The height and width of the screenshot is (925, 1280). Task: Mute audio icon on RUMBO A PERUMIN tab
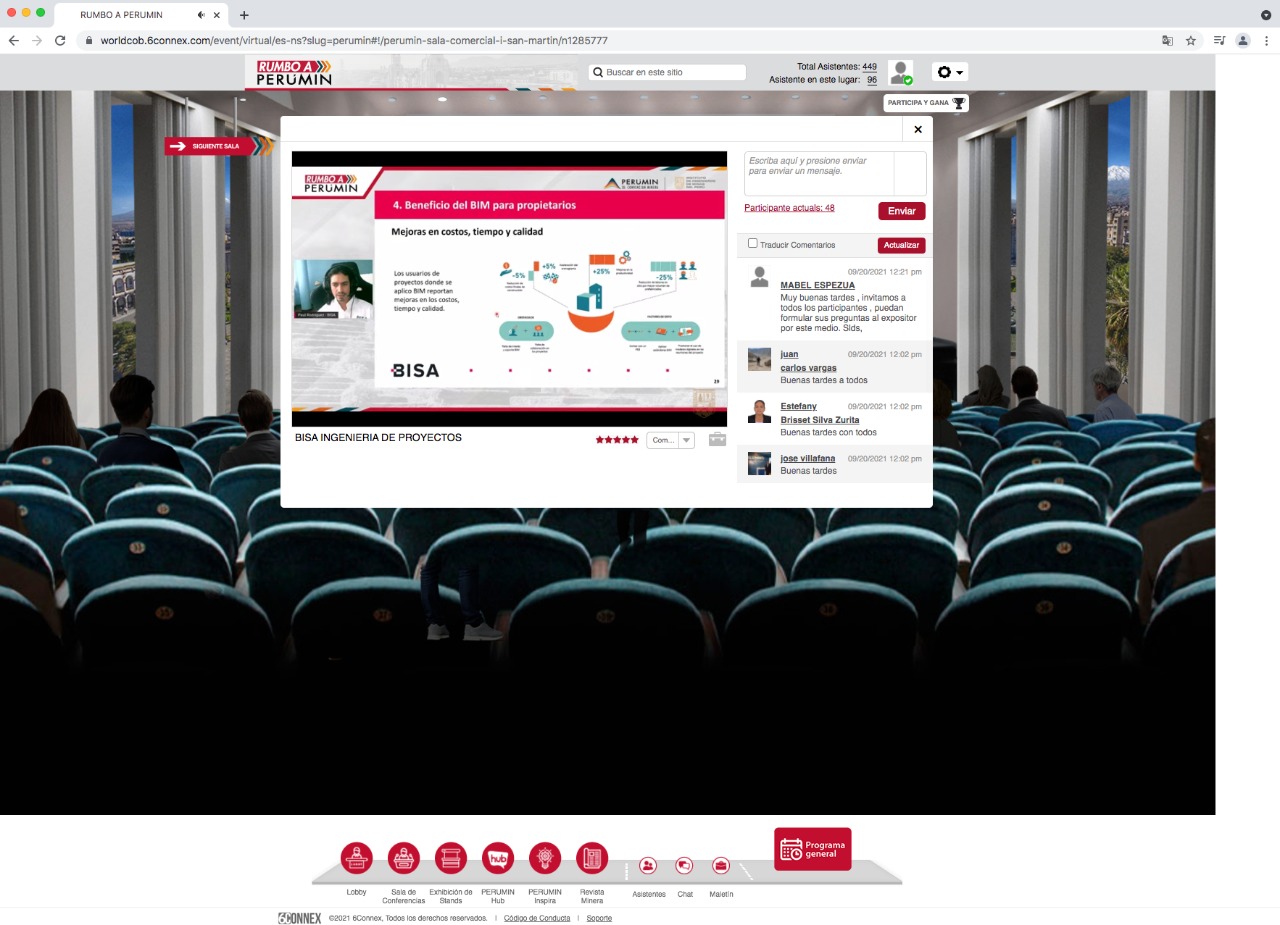(201, 15)
